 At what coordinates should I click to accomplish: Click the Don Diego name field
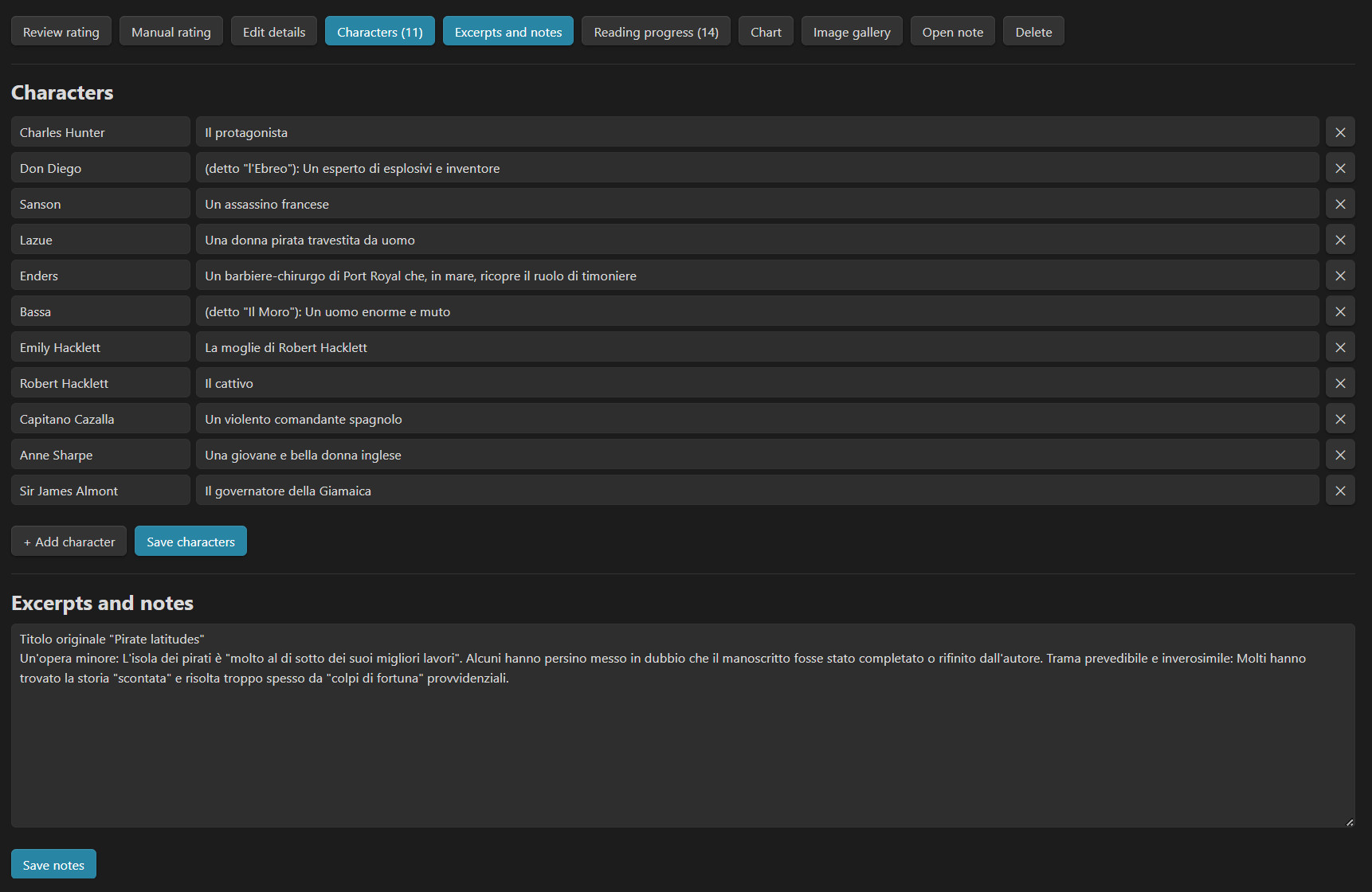pos(100,168)
